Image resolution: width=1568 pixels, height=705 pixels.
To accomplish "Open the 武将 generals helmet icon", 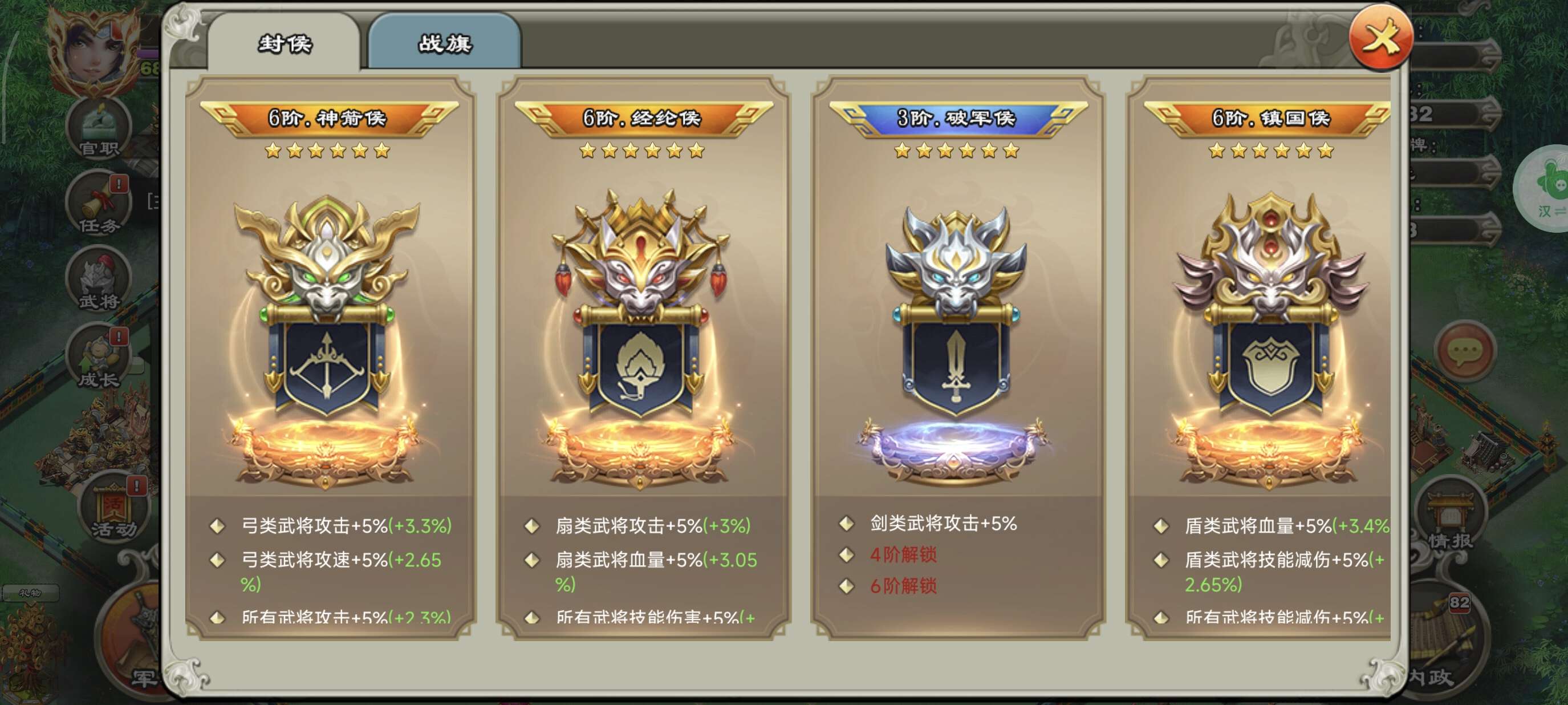I will (99, 281).
